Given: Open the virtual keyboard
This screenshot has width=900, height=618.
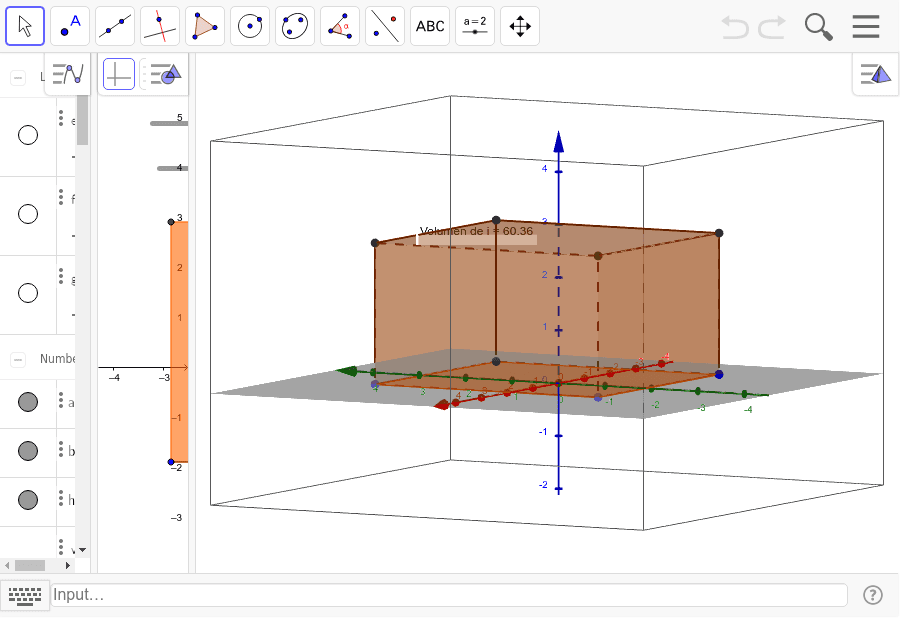Looking at the screenshot, I should click(25, 595).
